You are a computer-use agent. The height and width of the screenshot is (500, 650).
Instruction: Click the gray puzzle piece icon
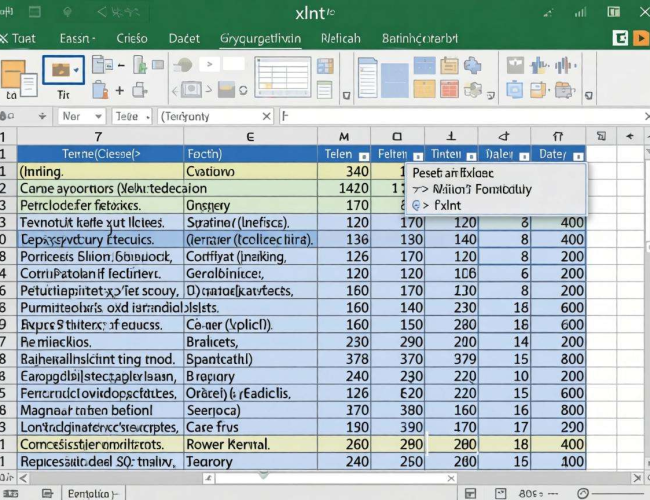coord(473,89)
